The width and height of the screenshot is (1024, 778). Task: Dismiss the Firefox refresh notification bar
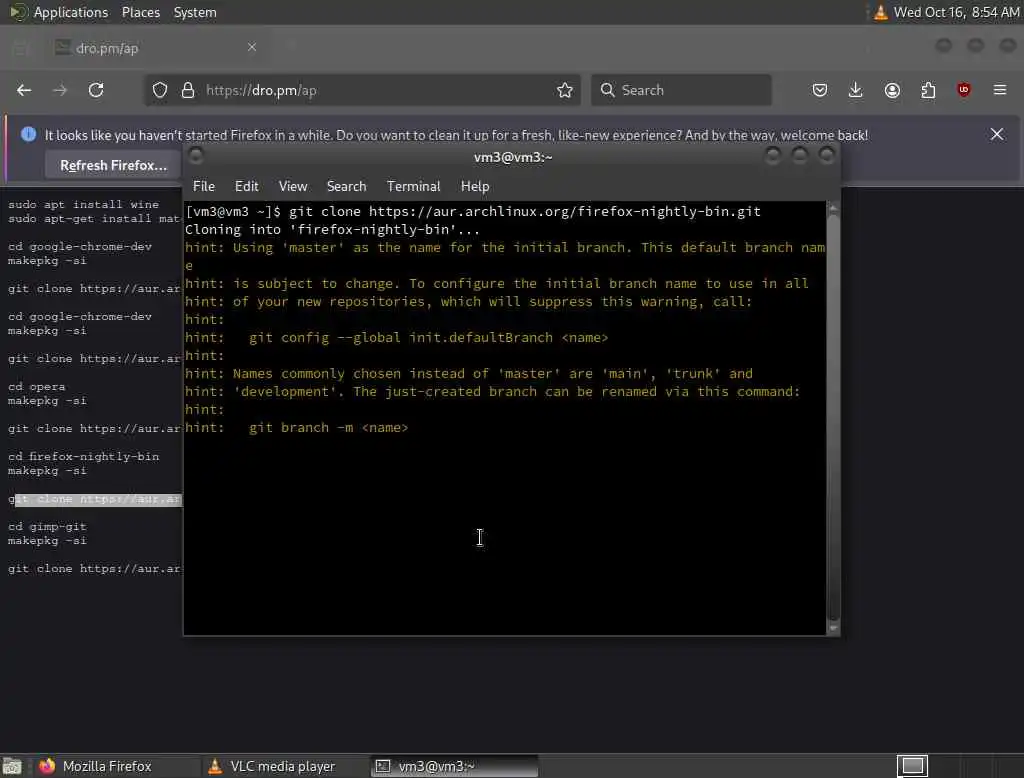tap(997, 135)
